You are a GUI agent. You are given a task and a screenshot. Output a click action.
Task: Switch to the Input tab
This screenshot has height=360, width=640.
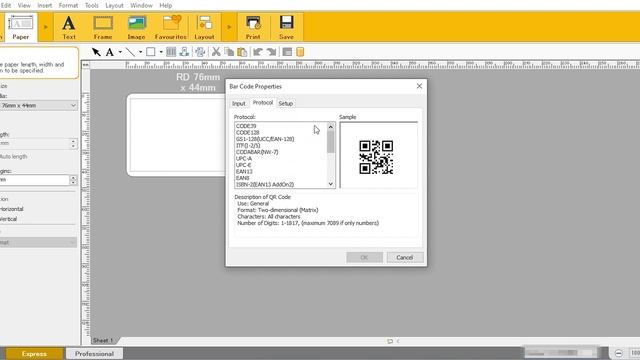click(x=239, y=104)
